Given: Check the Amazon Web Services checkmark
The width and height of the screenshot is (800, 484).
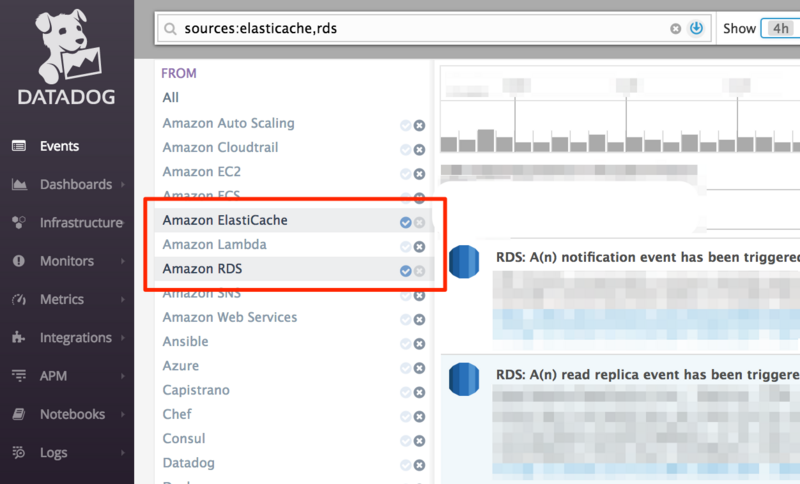Looking at the screenshot, I should point(406,320).
